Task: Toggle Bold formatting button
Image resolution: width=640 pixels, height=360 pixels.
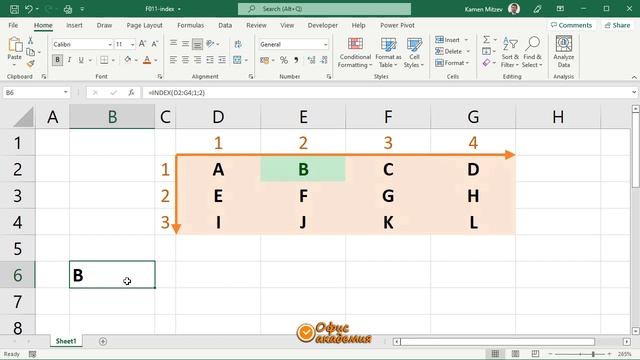Action: tap(57, 60)
